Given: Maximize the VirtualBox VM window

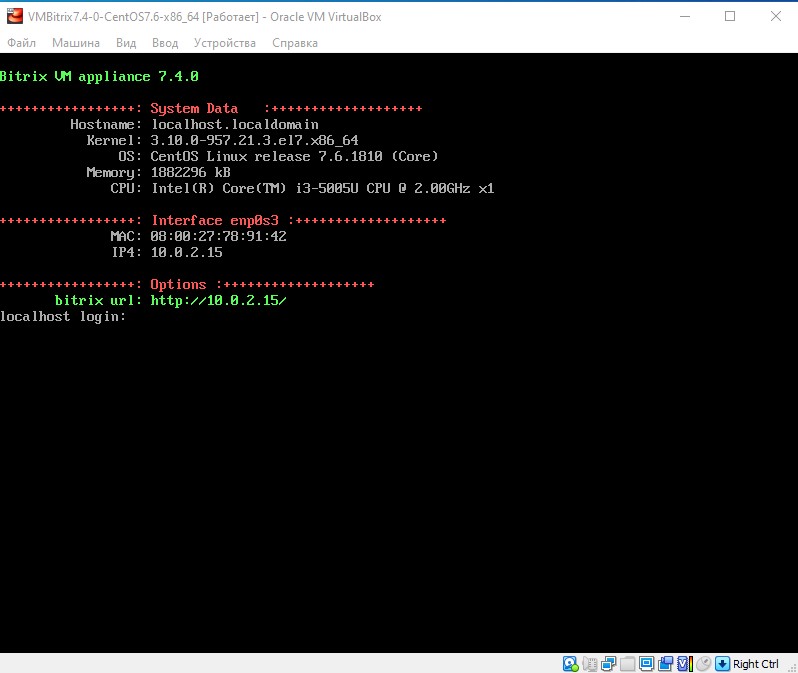Looking at the screenshot, I should [730, 16].
